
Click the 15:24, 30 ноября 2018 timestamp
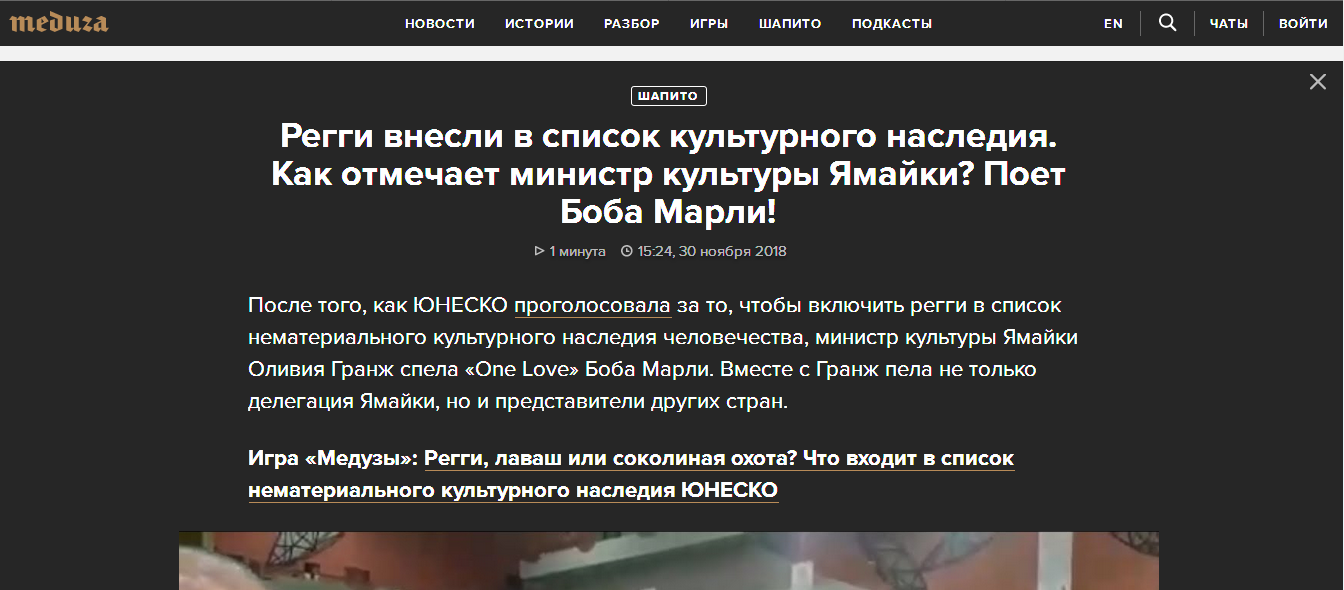(712, 251)
